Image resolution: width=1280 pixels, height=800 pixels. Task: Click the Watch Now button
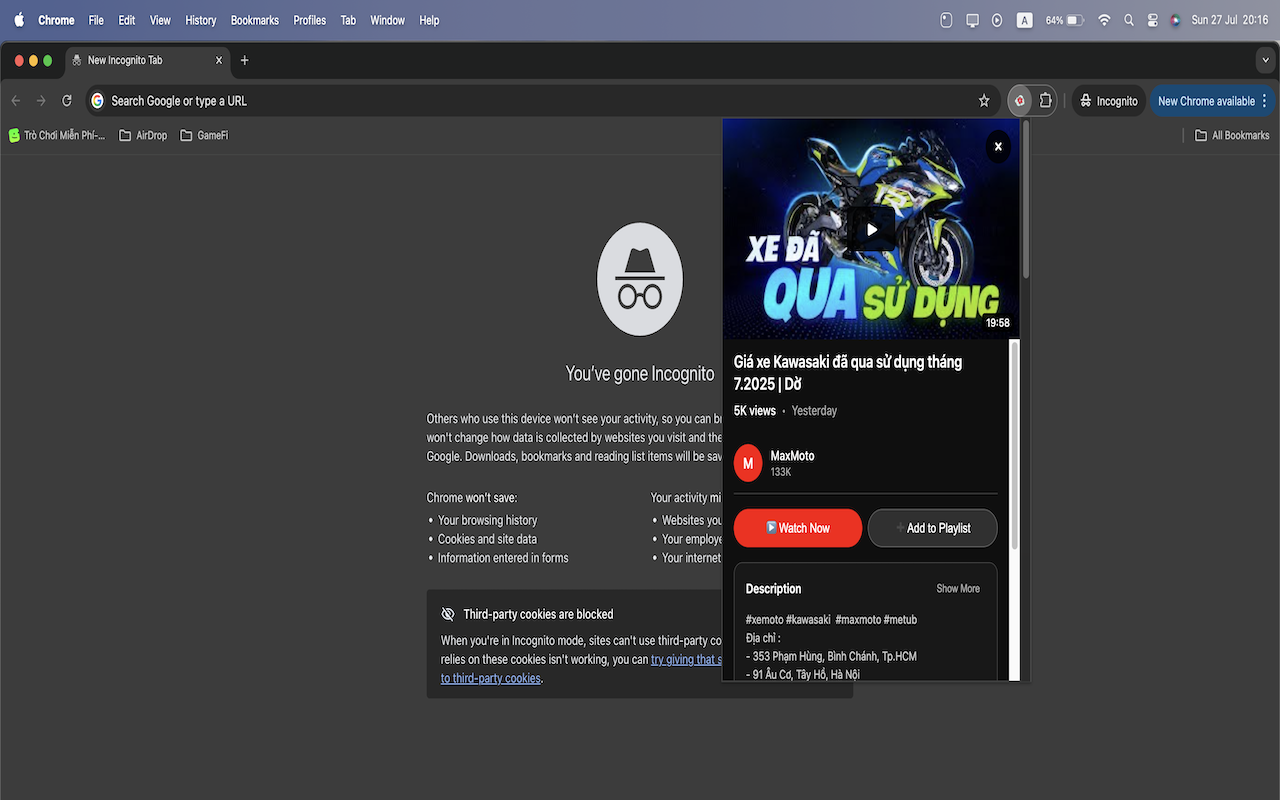pyautogui.click(x=798, y=528)
